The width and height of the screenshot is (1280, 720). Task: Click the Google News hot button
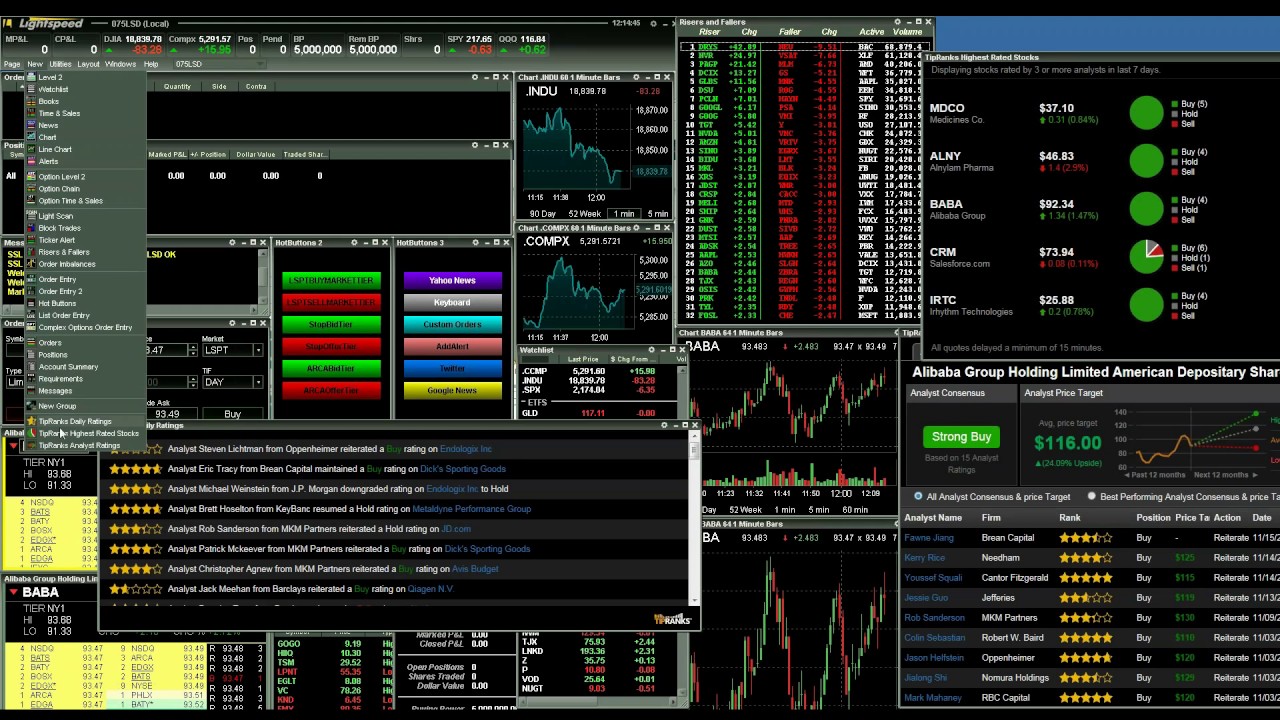452,391
